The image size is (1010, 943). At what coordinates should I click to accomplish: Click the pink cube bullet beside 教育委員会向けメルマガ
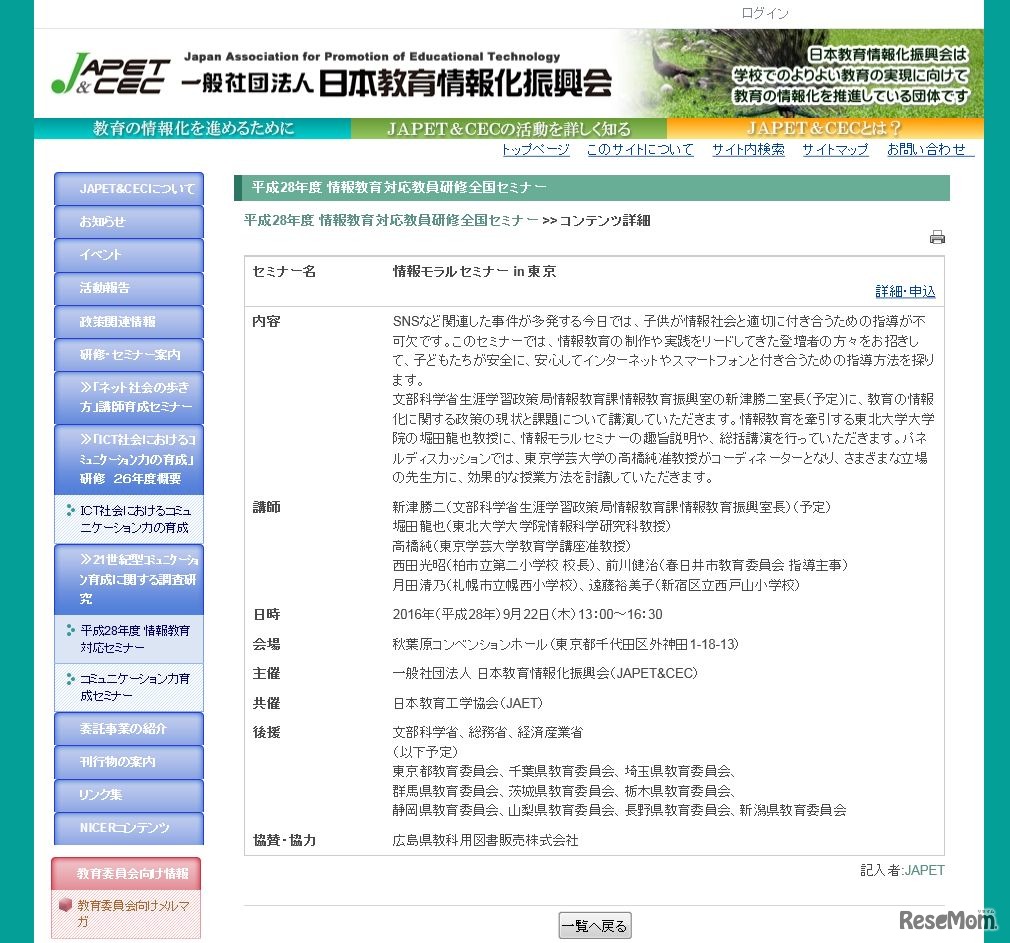click(65, 905)
